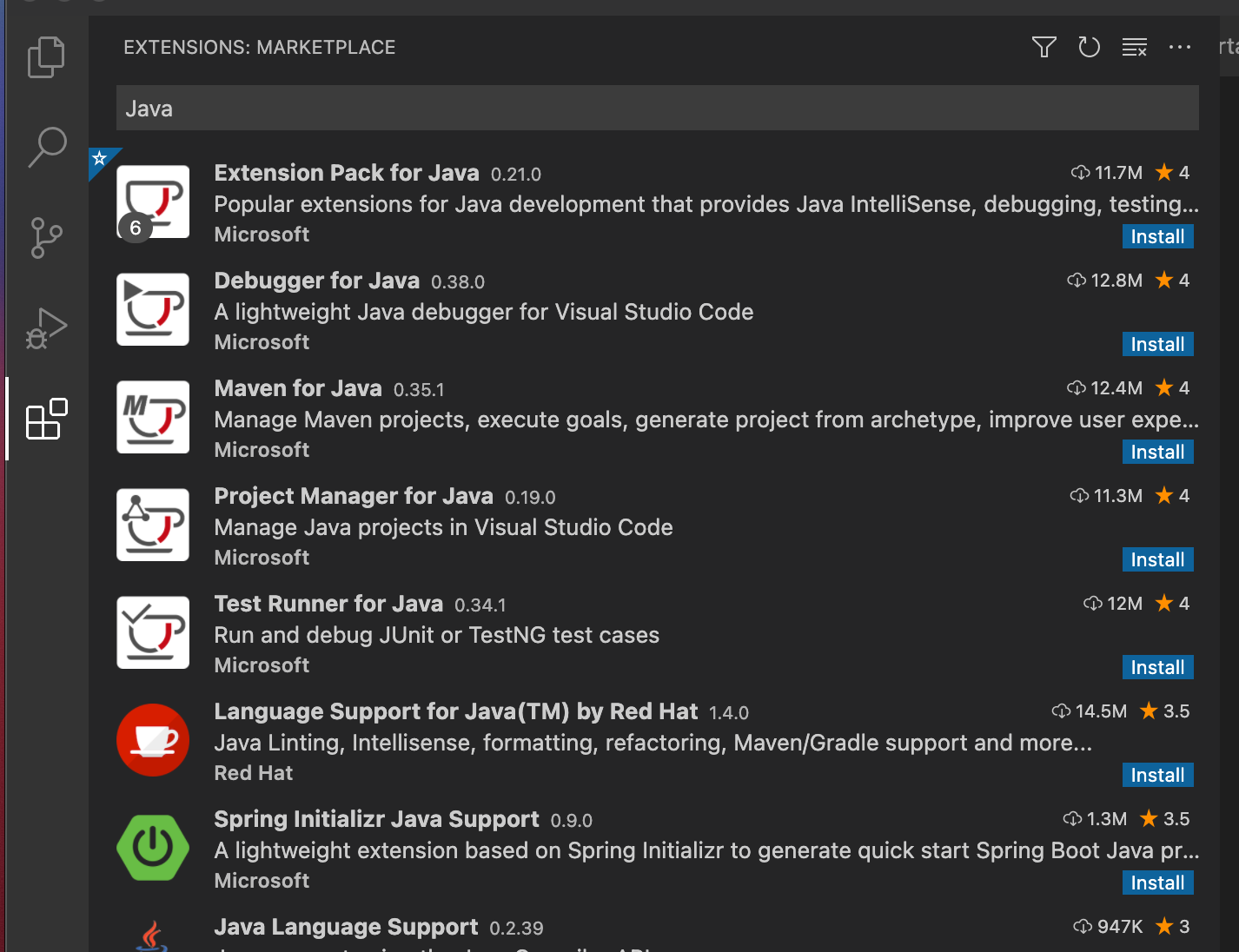Open the Views and More Actions menu

(x=1179, y=47)
